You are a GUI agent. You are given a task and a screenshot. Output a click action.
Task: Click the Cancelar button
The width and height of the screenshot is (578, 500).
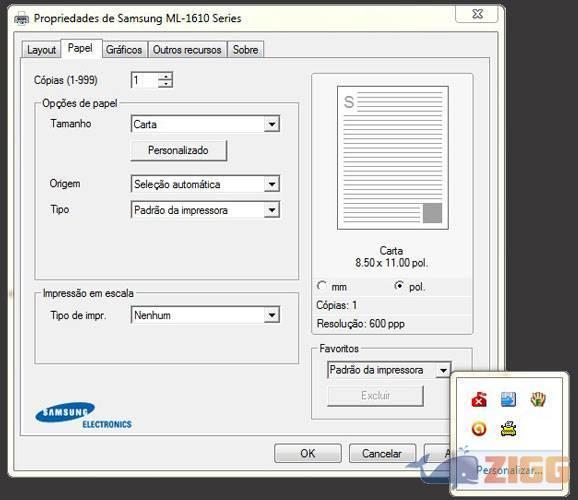tap(382, 453)
